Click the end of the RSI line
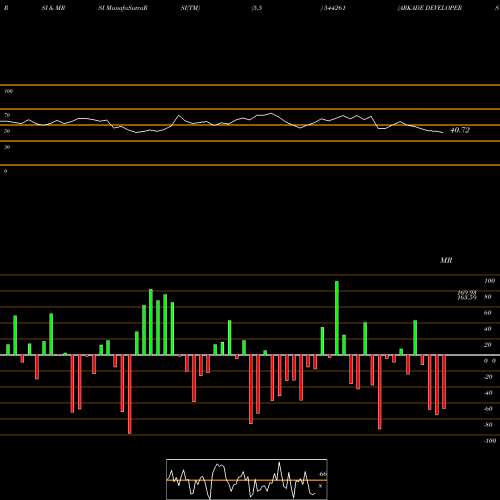This screenshot has width=500, height=500. pyautogui.click(x=443, y=133)
